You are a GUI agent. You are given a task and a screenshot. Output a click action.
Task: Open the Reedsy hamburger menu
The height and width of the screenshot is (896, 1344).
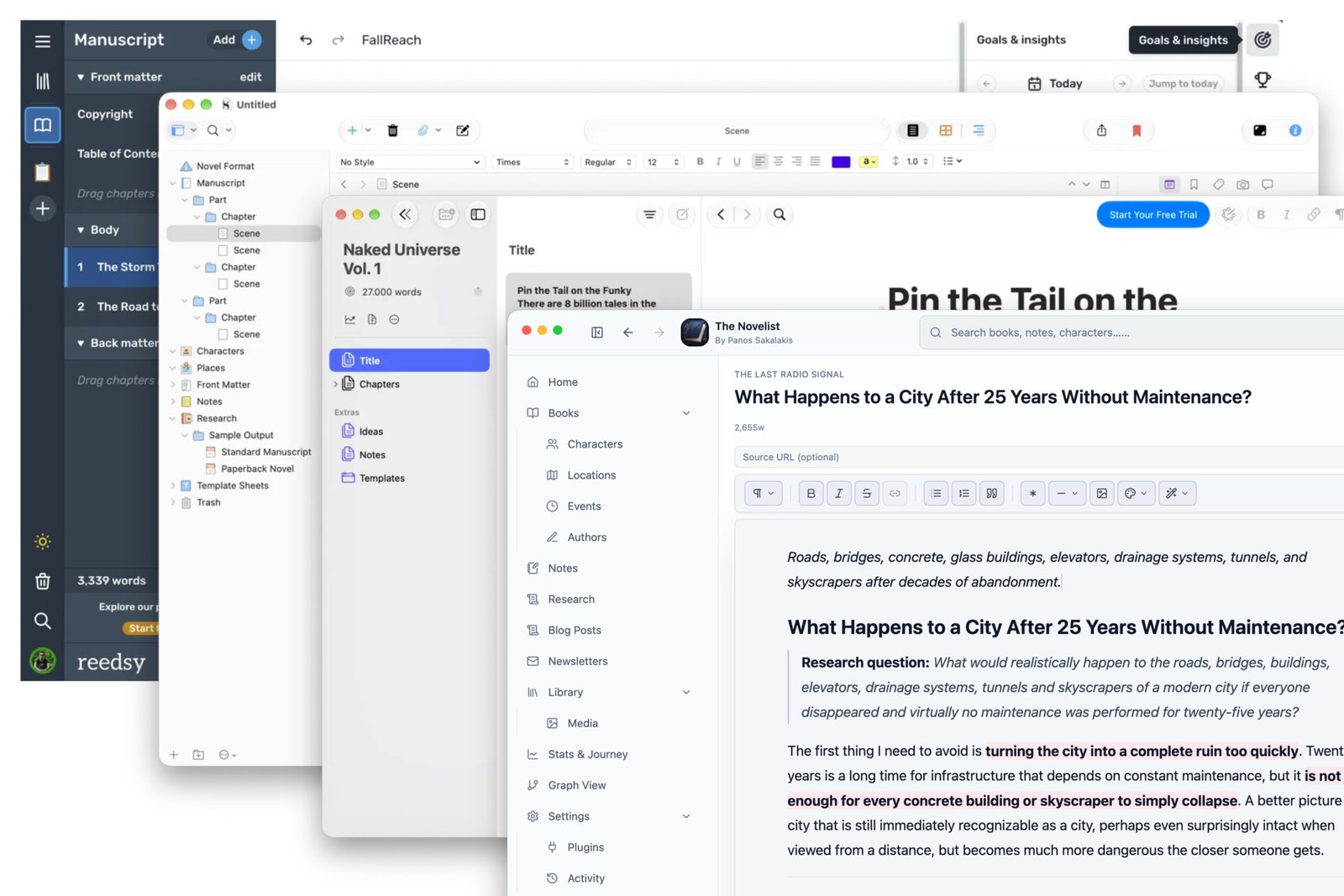(42, 40)
